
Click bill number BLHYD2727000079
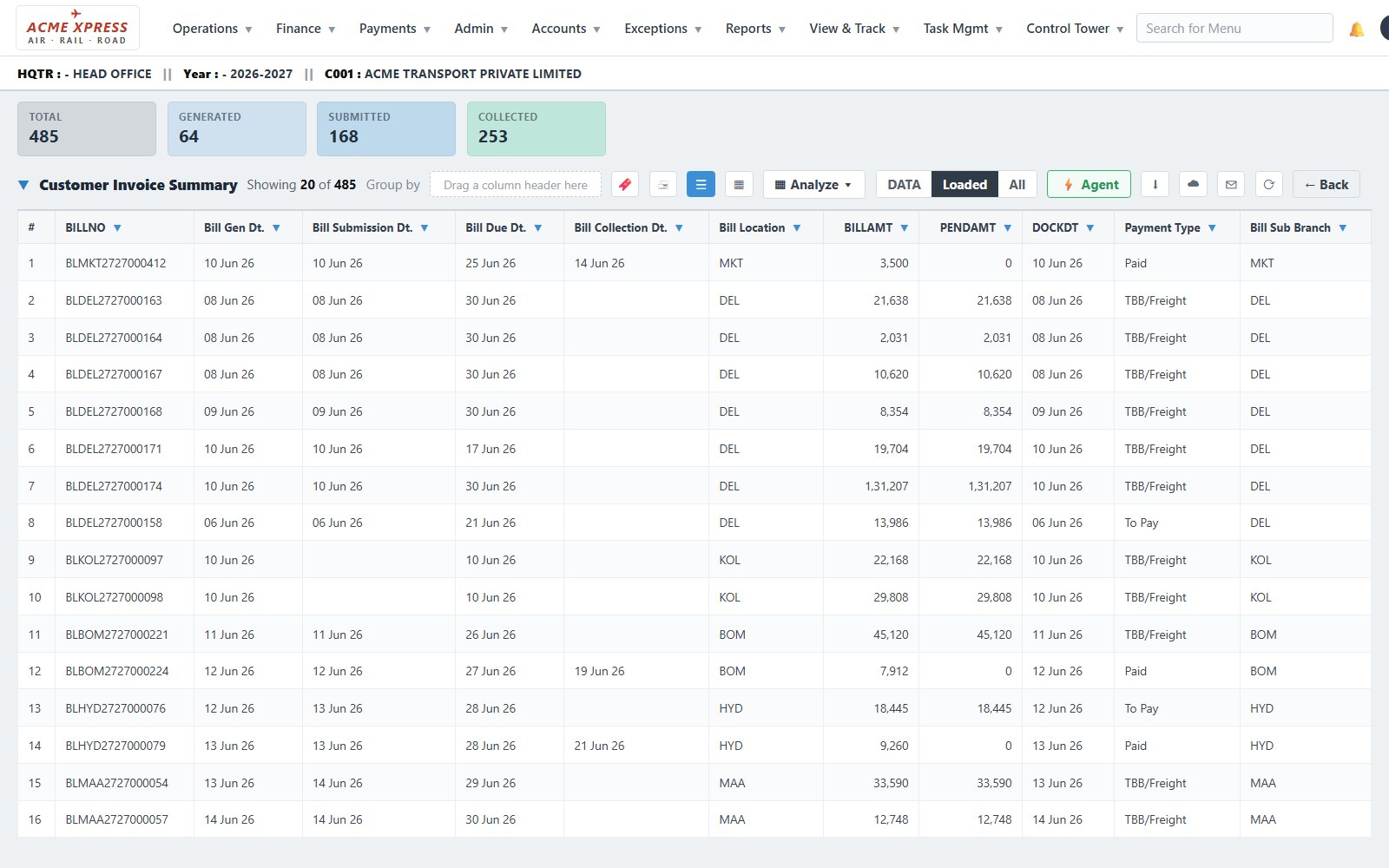point(115,746)
